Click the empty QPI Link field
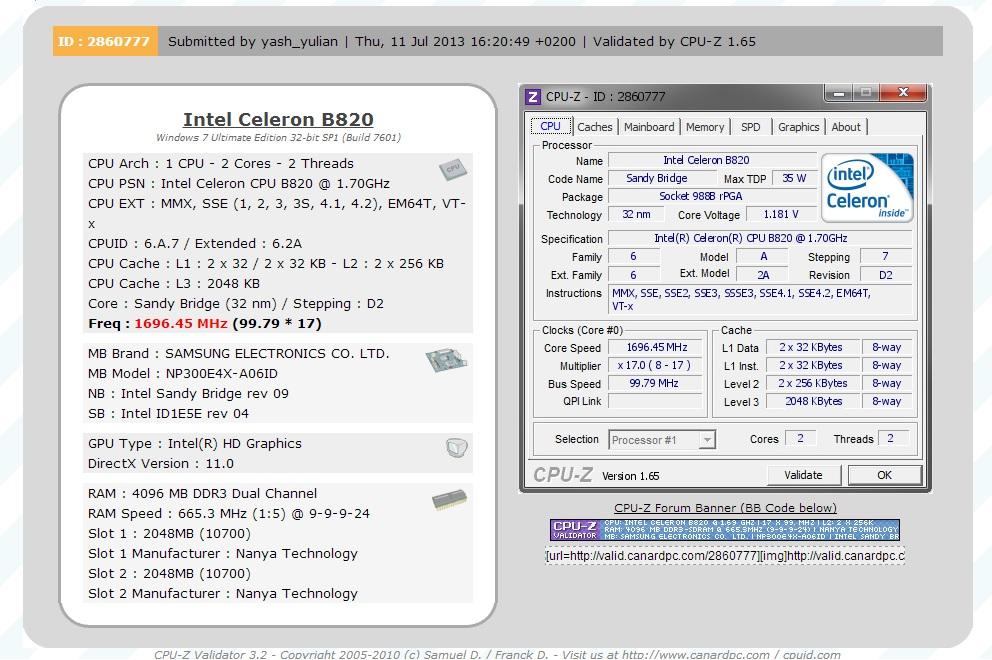The height and width of the screenshot is (660, 992). pos(655,401)
